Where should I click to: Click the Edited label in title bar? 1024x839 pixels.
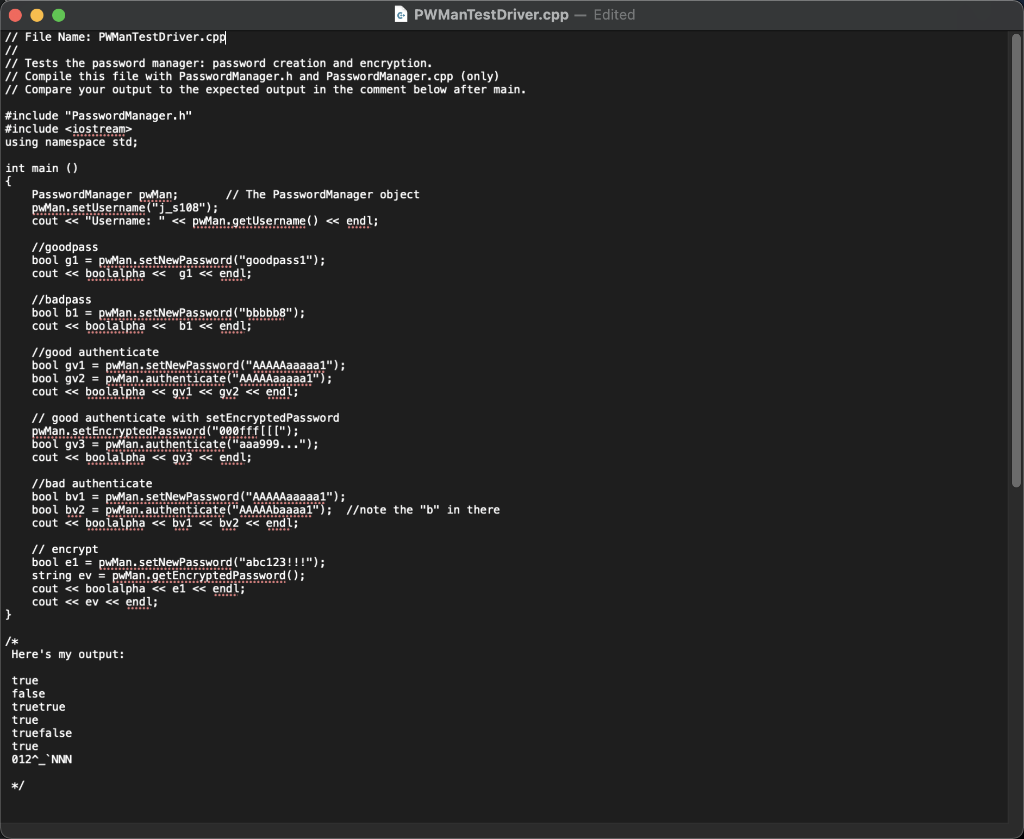point(614,15)
